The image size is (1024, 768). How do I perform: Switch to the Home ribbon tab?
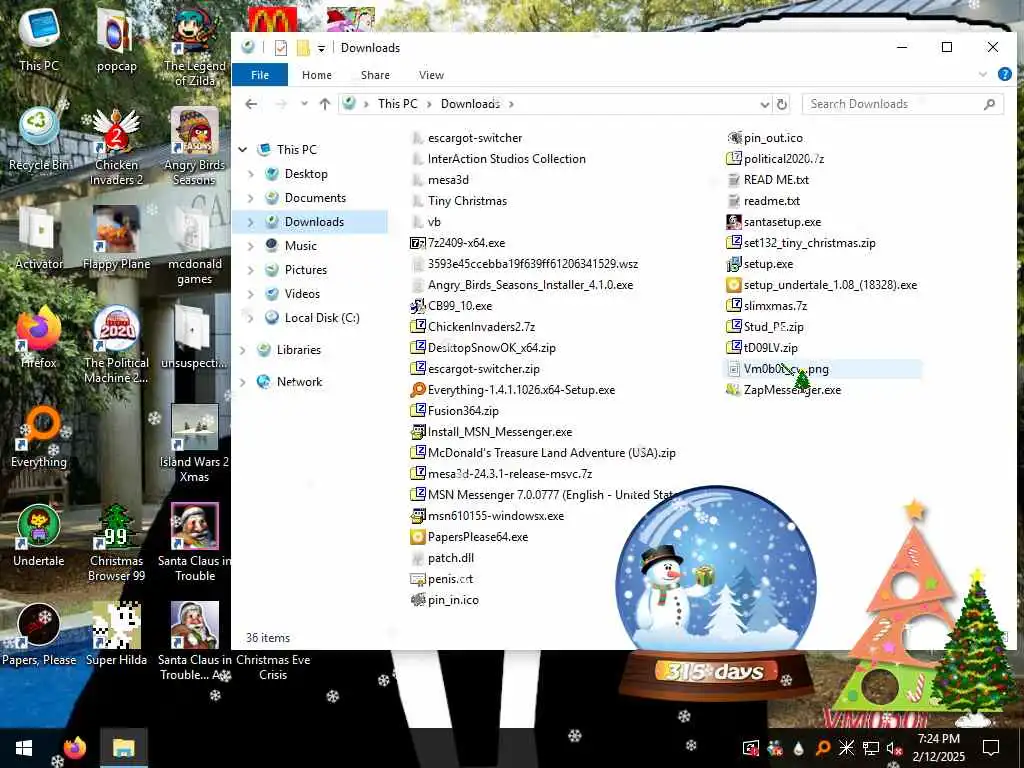pos(317,75)
